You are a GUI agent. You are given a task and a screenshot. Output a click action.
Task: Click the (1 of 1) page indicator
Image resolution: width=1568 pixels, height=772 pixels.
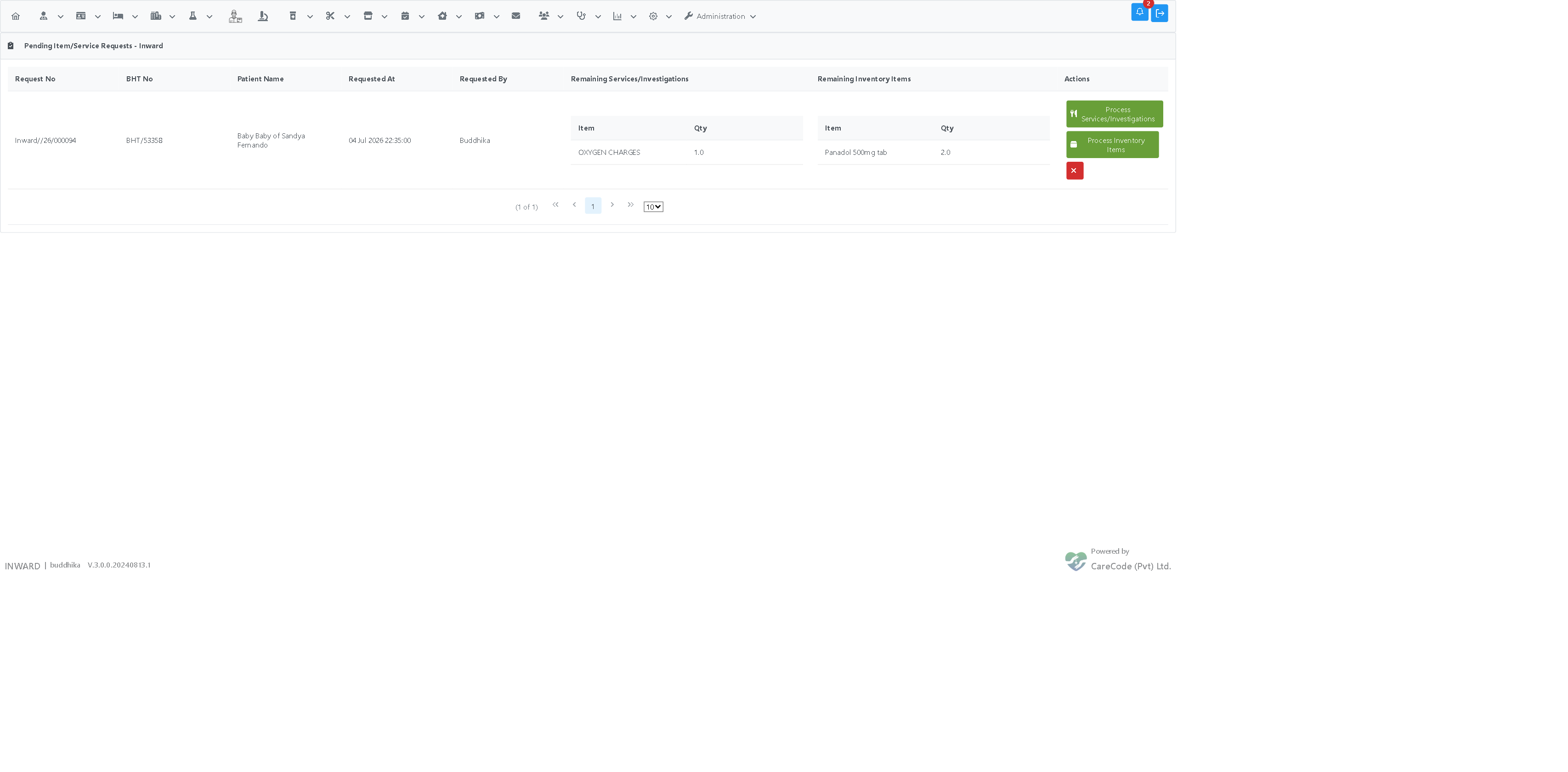[526, 207]
